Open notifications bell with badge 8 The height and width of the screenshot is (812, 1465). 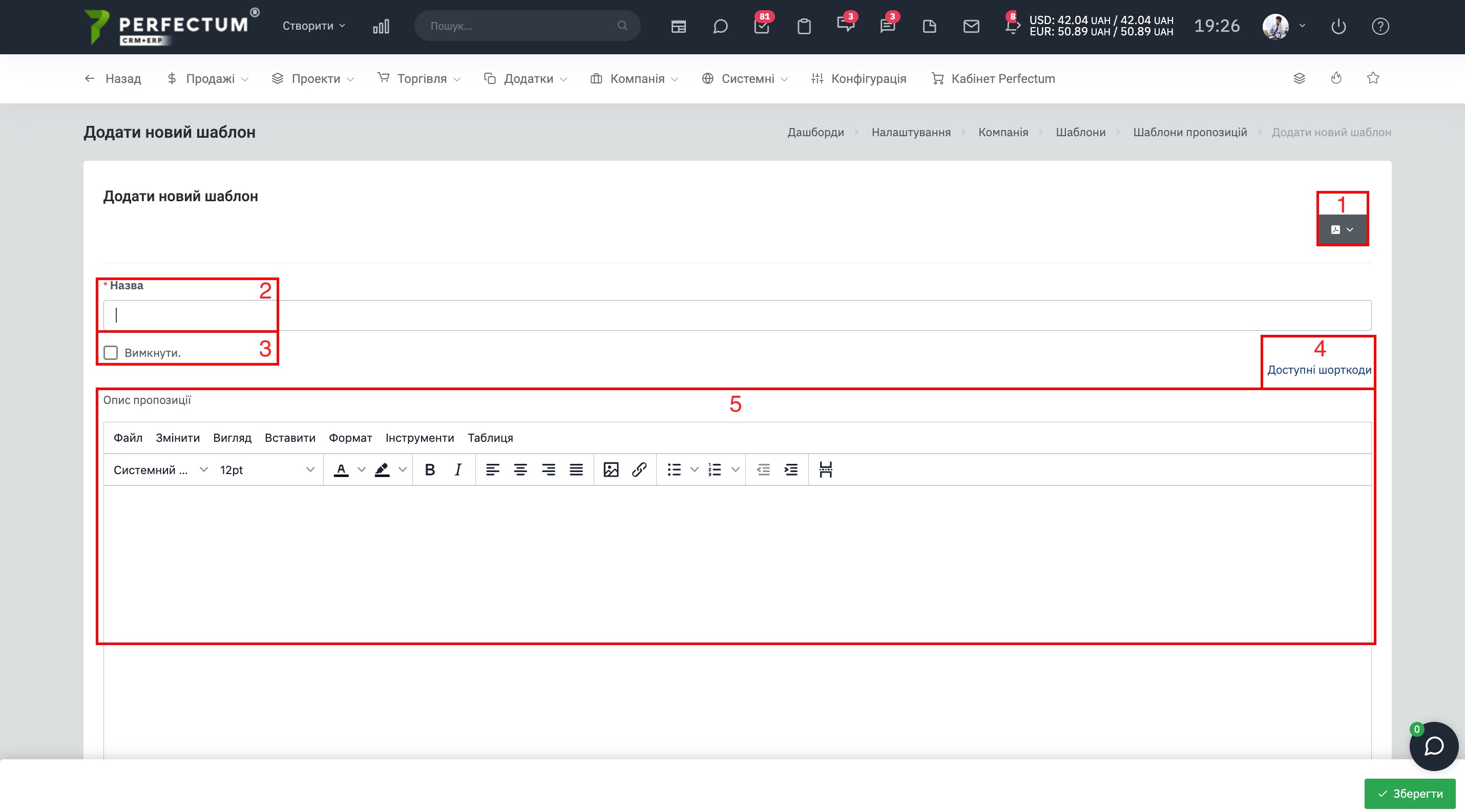point(1012,25)
